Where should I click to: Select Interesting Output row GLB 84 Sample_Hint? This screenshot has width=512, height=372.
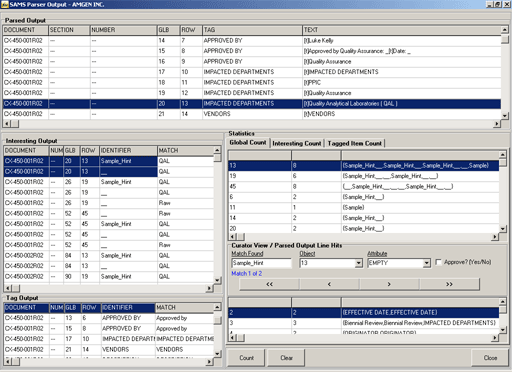tap(109, 255)
